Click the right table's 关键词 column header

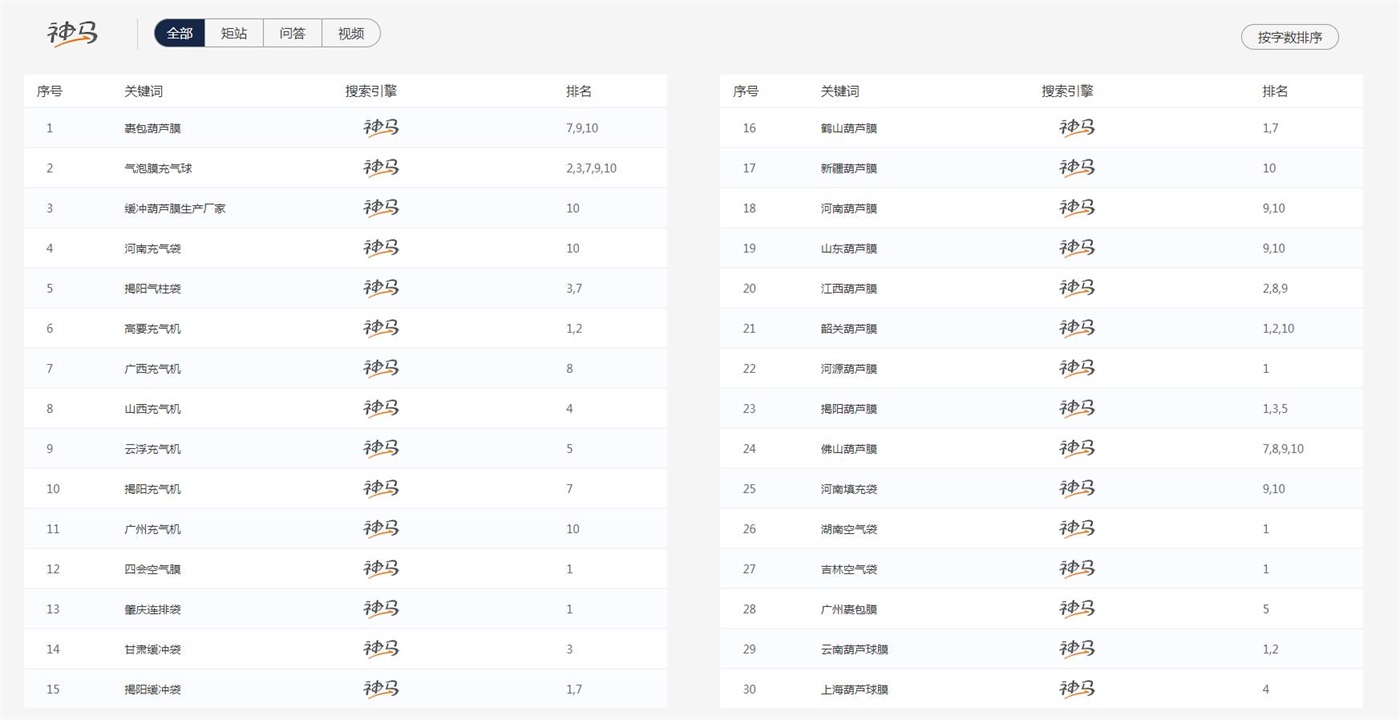pos(839,91)
